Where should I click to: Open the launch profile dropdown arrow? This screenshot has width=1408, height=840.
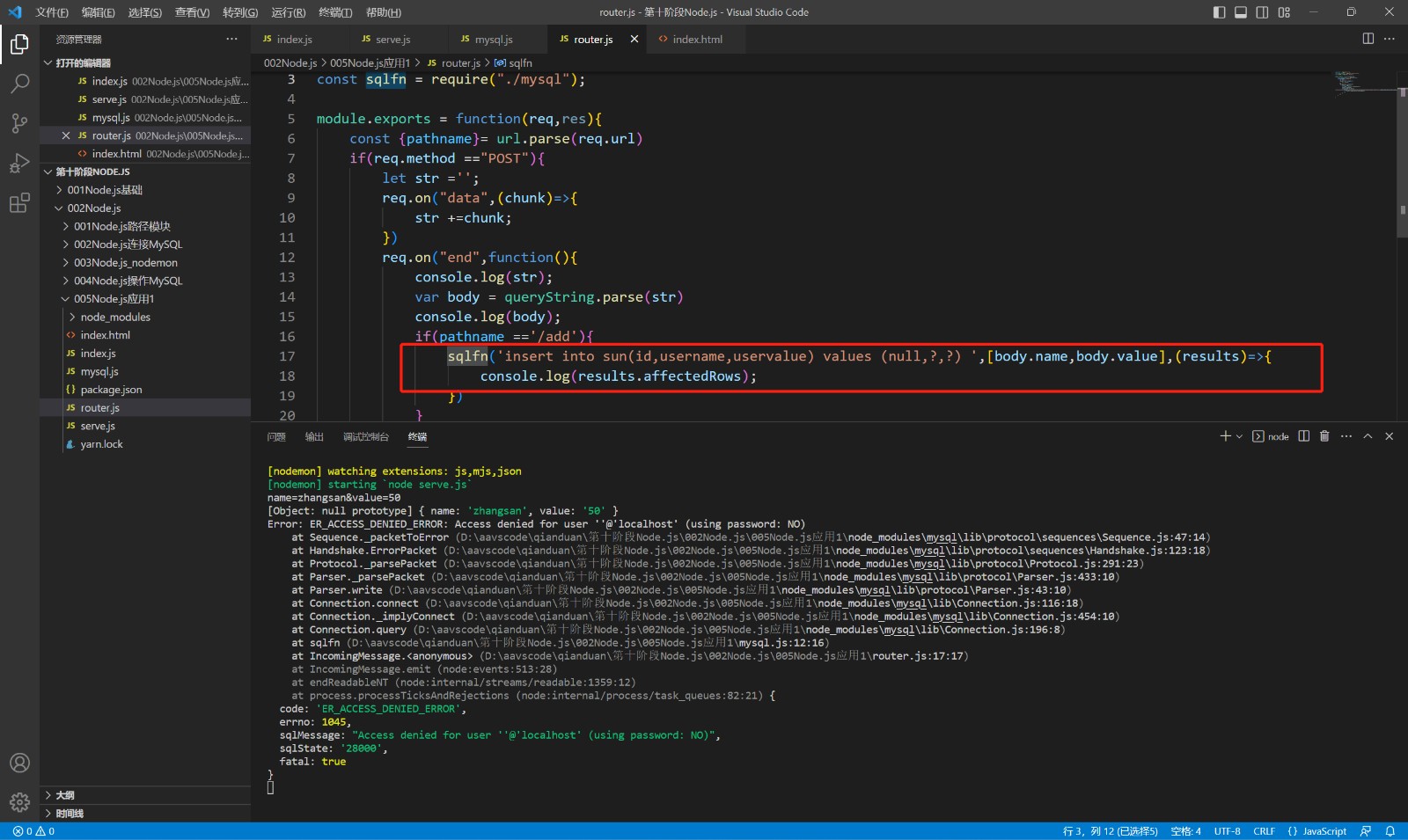click(1240, 436)
